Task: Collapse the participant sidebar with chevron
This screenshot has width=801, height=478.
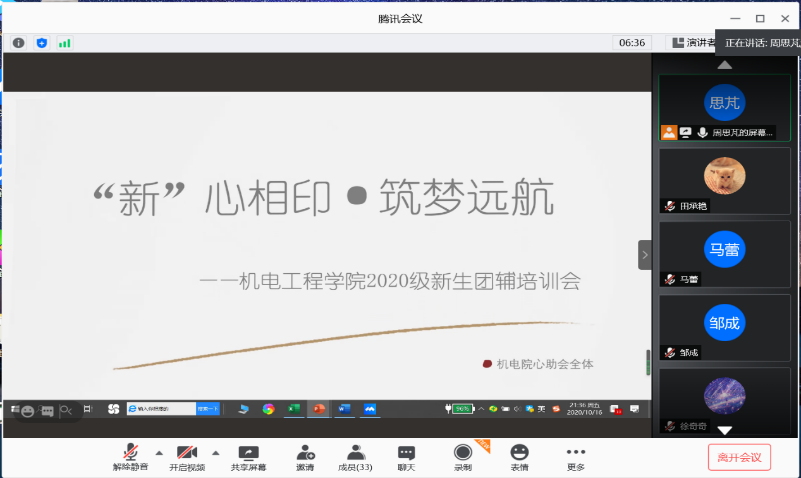Action: click(645, 255)
